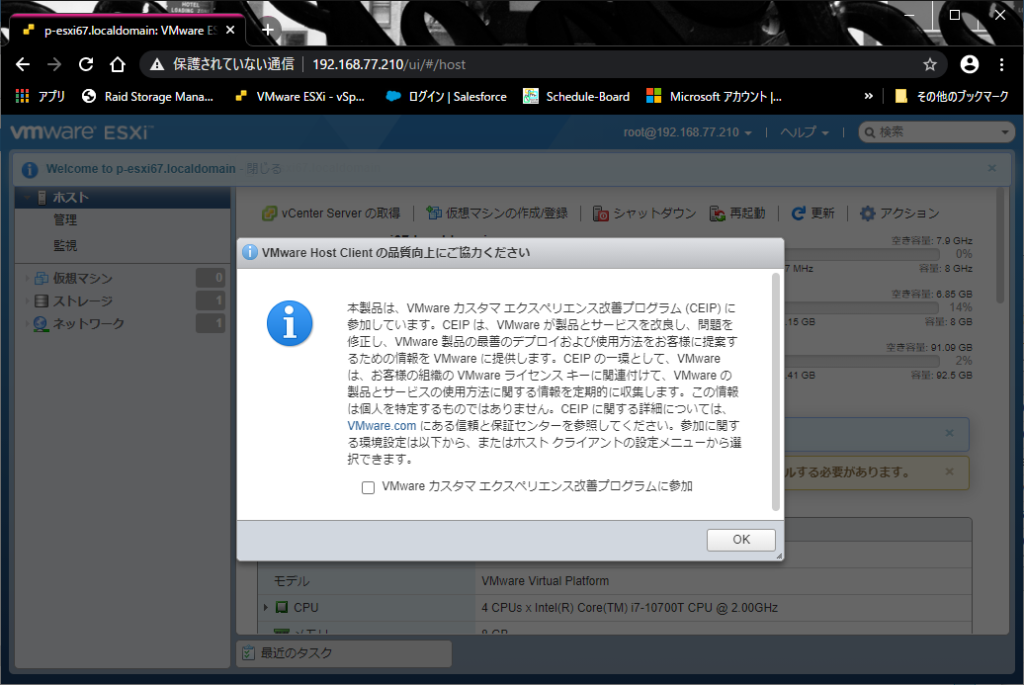Open the Chrome three-dot menu

[x=1001, y=64]
